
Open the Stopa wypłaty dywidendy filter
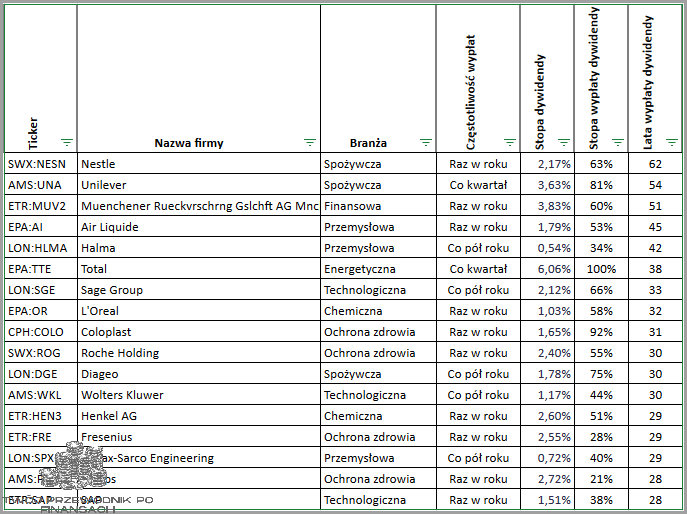(618, 142)
